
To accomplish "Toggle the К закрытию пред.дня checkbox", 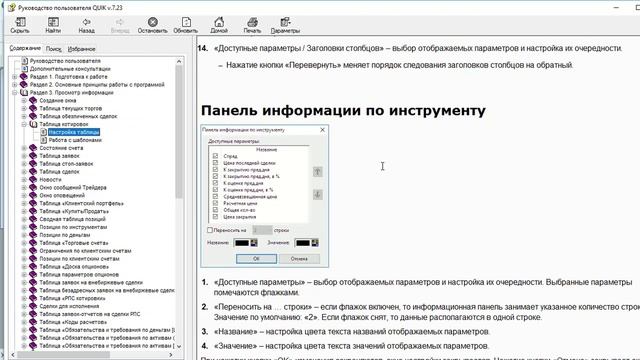I will click(216, 169).
